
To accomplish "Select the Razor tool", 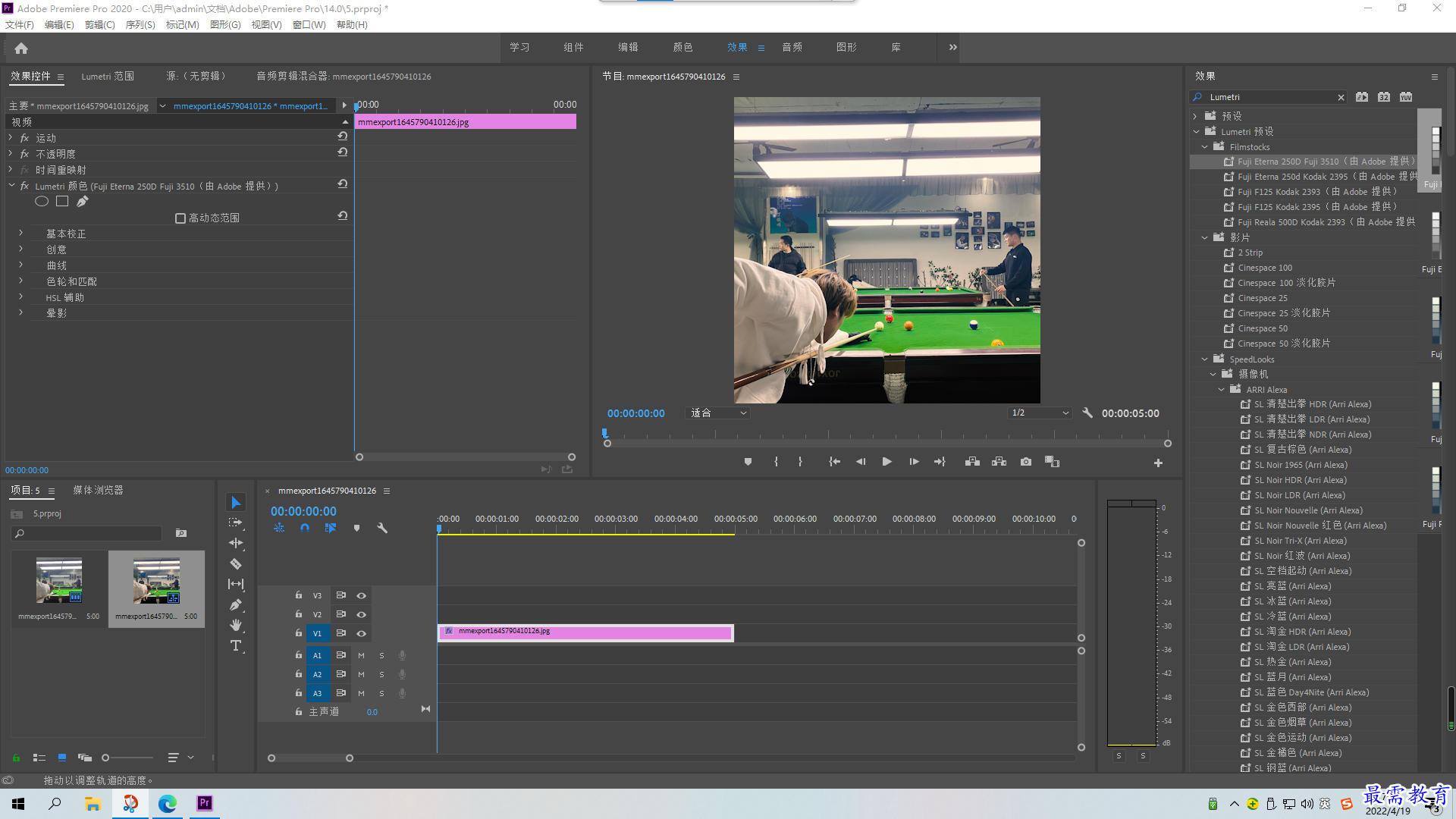I will (x=236, y=563).
